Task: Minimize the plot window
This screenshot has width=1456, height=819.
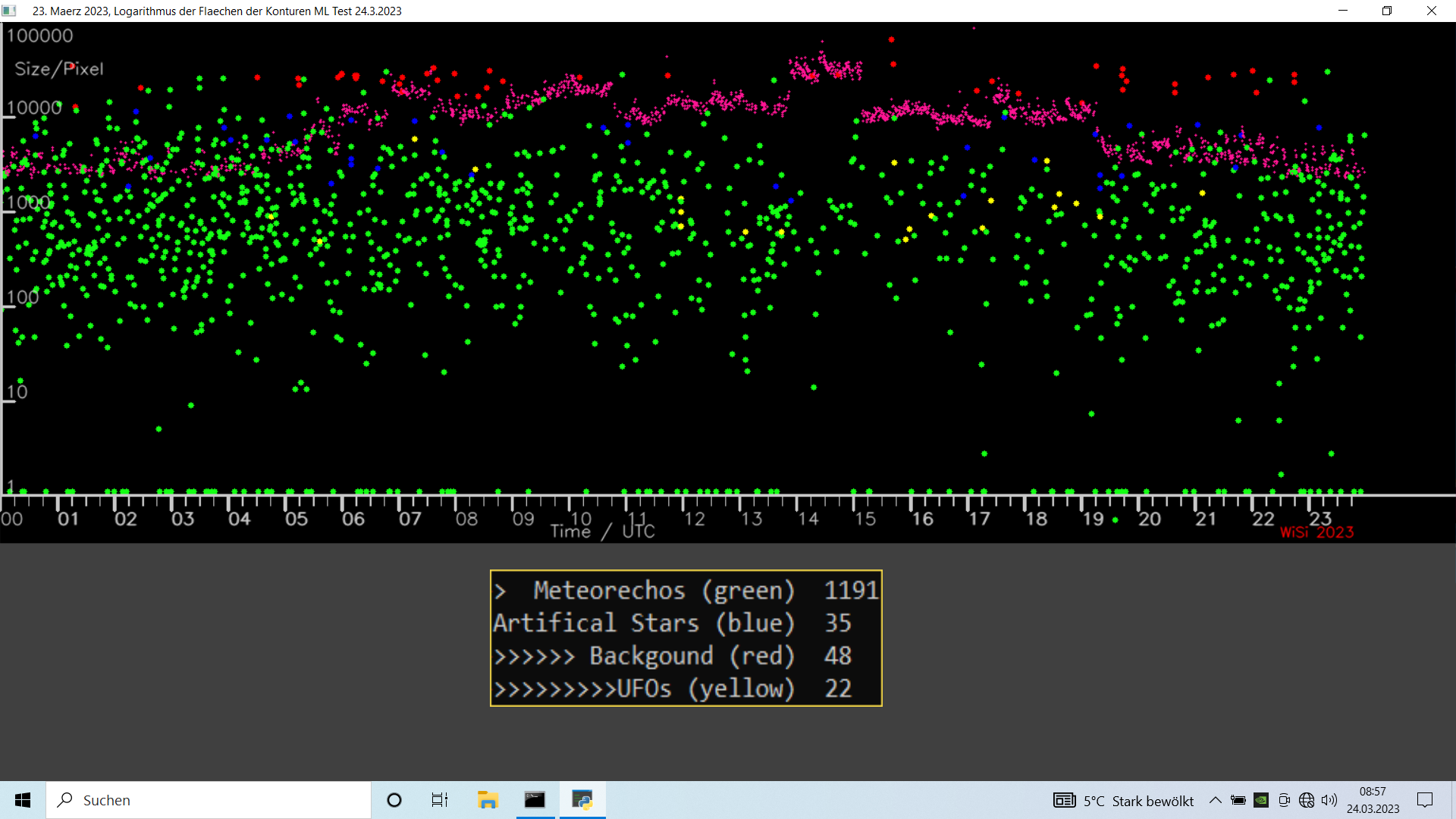Action: pyautogui.click(x=1343, y=11)
